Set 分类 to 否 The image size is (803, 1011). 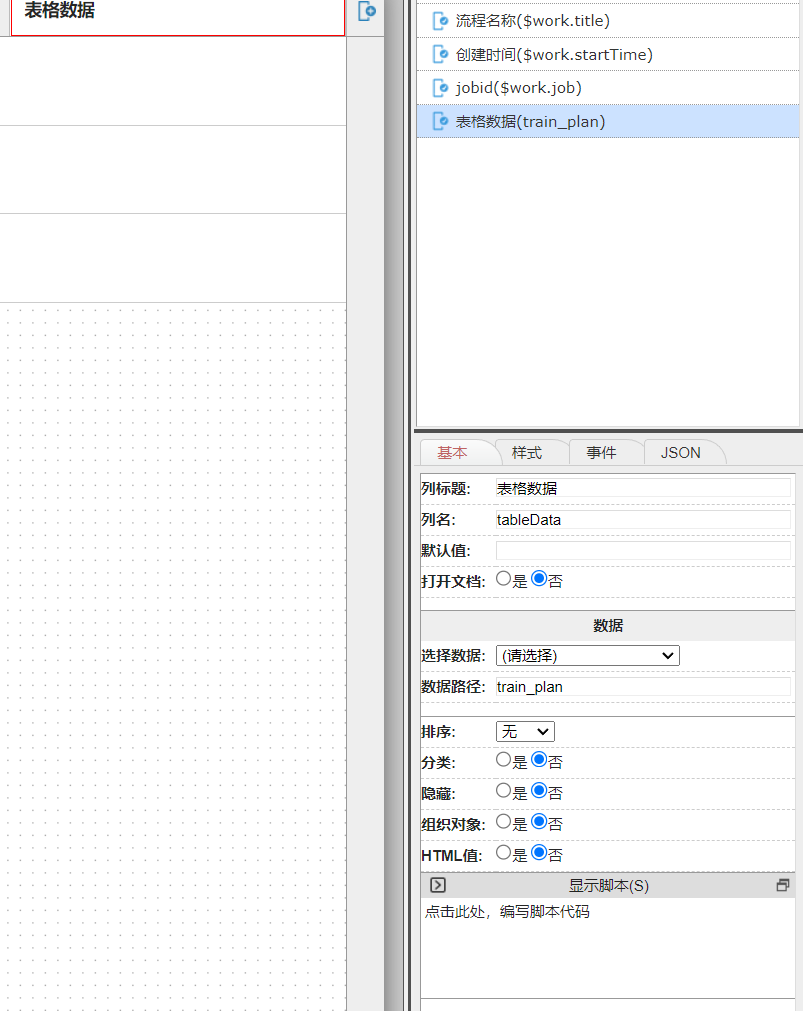click(539, 760)
